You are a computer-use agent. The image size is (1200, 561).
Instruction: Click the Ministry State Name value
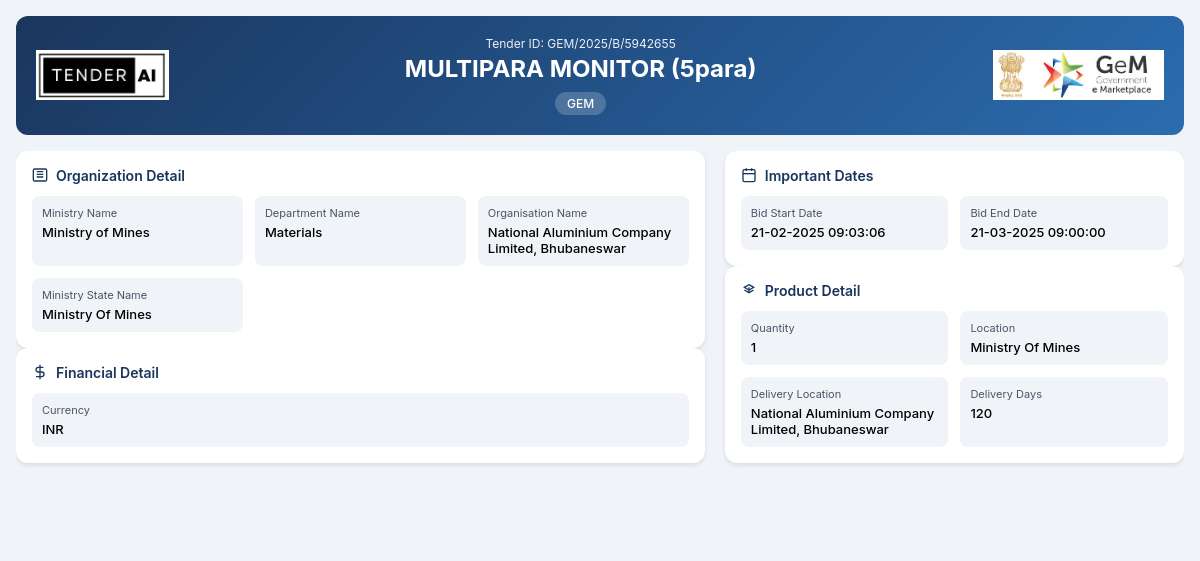97,315
